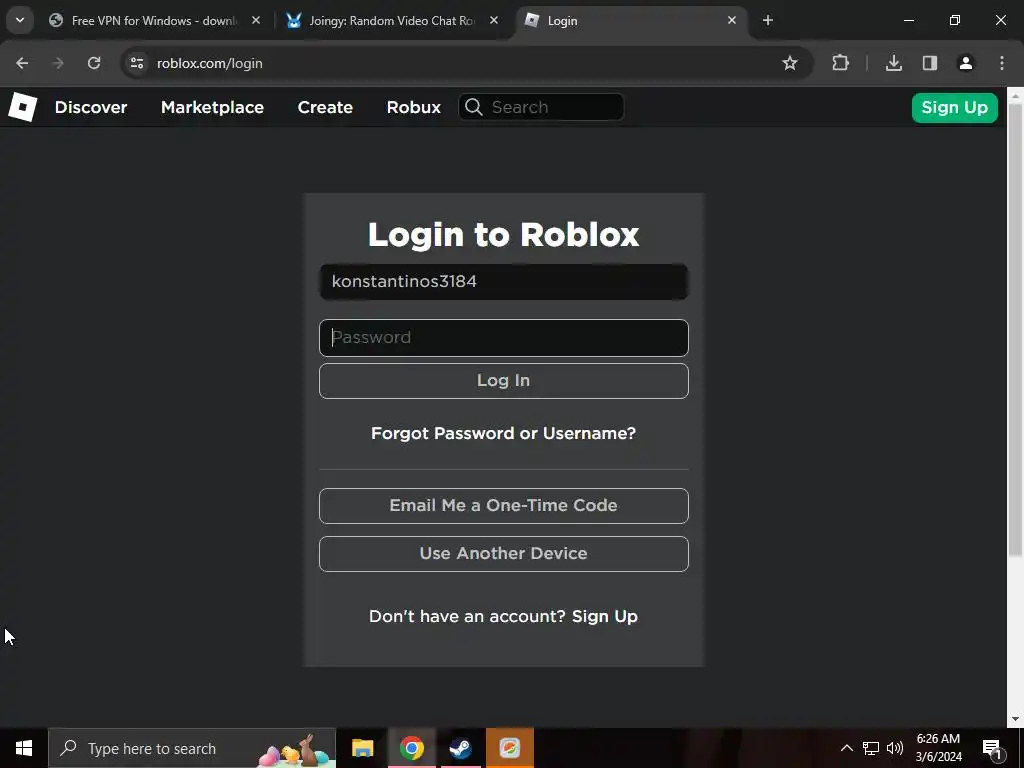
Task: Open Chrome three-dot menu
Action: 1002,63
